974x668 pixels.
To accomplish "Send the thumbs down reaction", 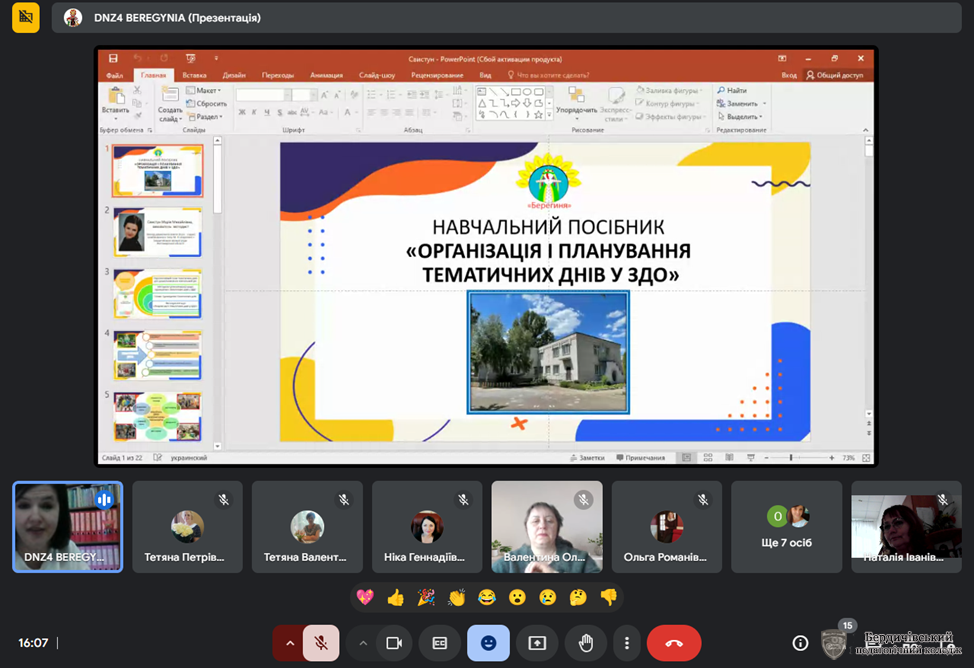I will [x=608, y=597].
